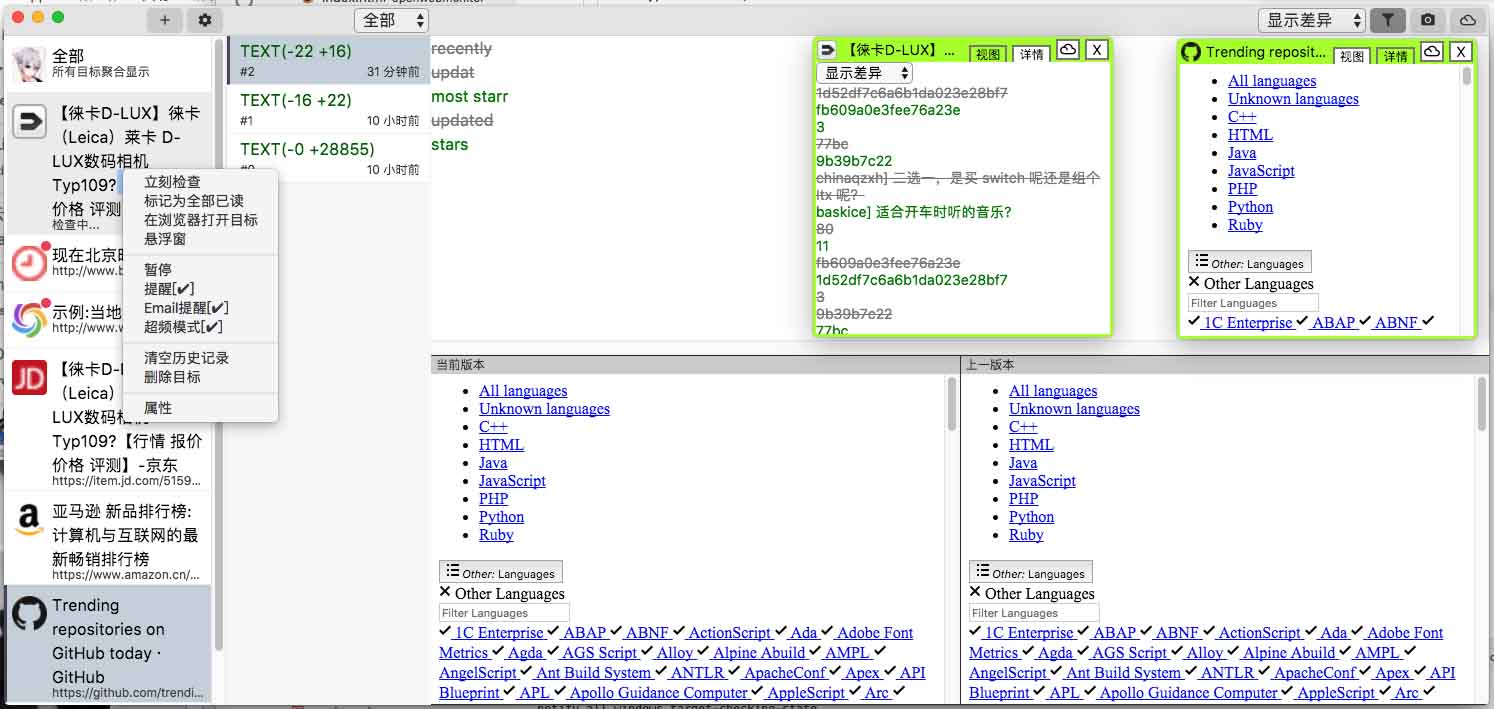Click Filter Languages field in 上一版本 pane
Screen dimensions: 1494x709
click(1034, 613)
